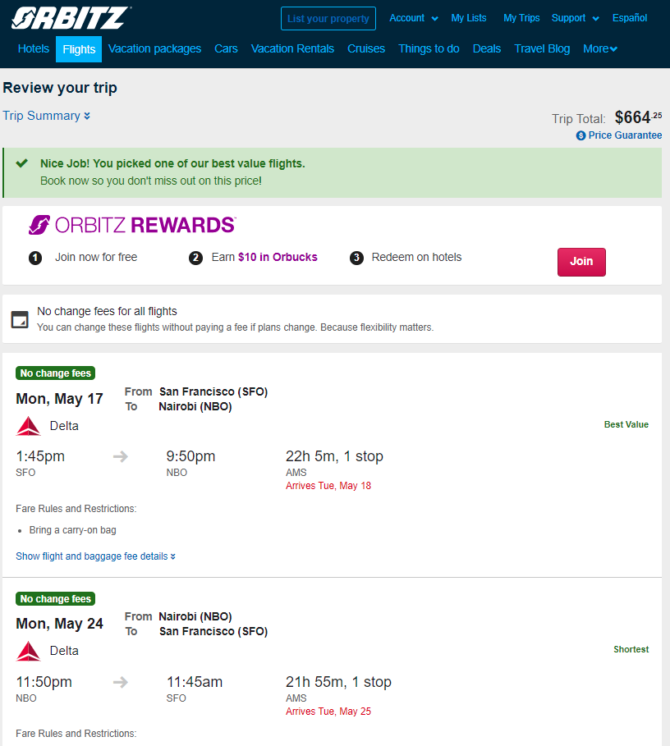Select the Cruises tab
670x746 pixels.
point(366,49)
